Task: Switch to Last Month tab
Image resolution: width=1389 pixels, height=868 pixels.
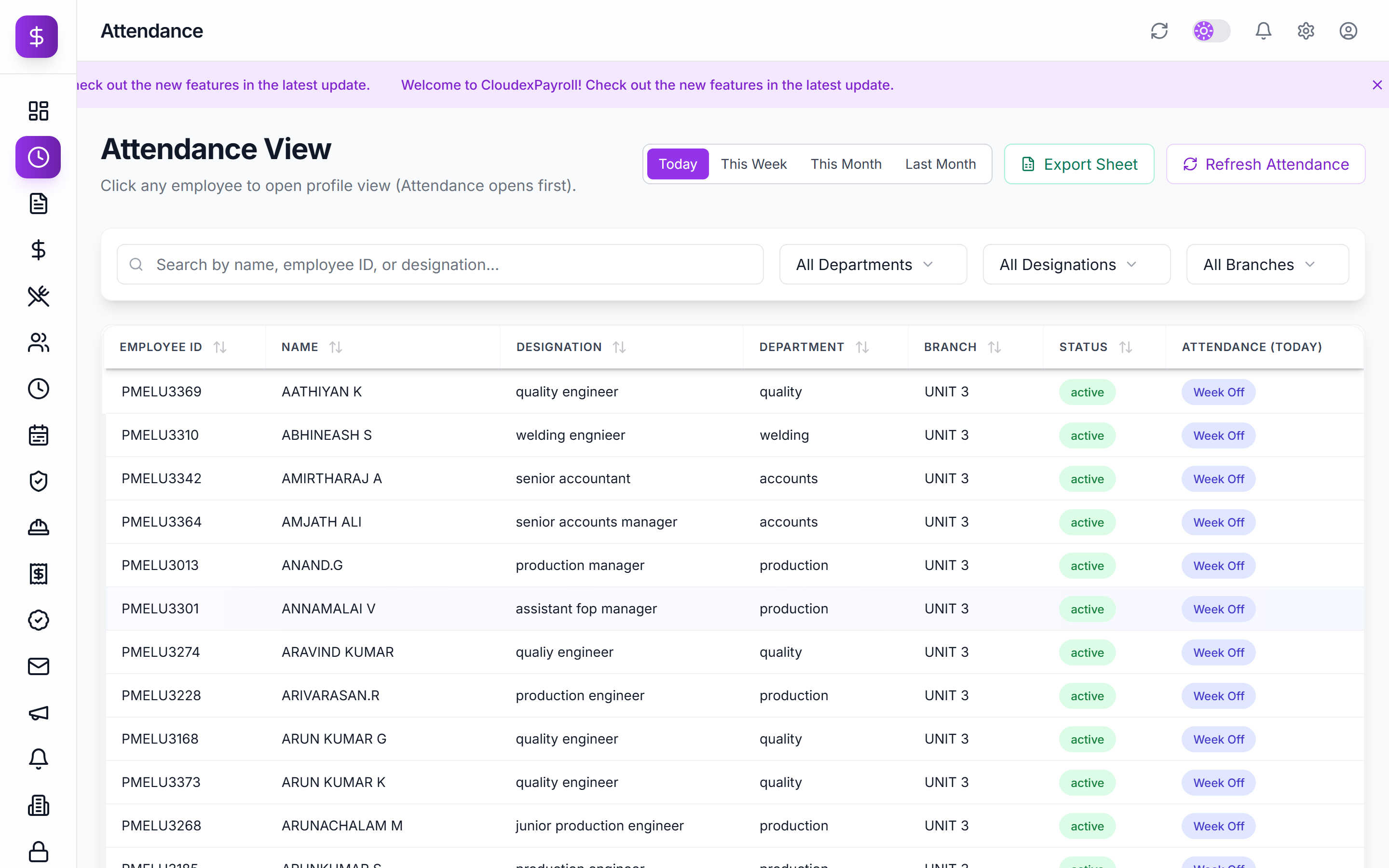Action: click(x=940, y=164)
